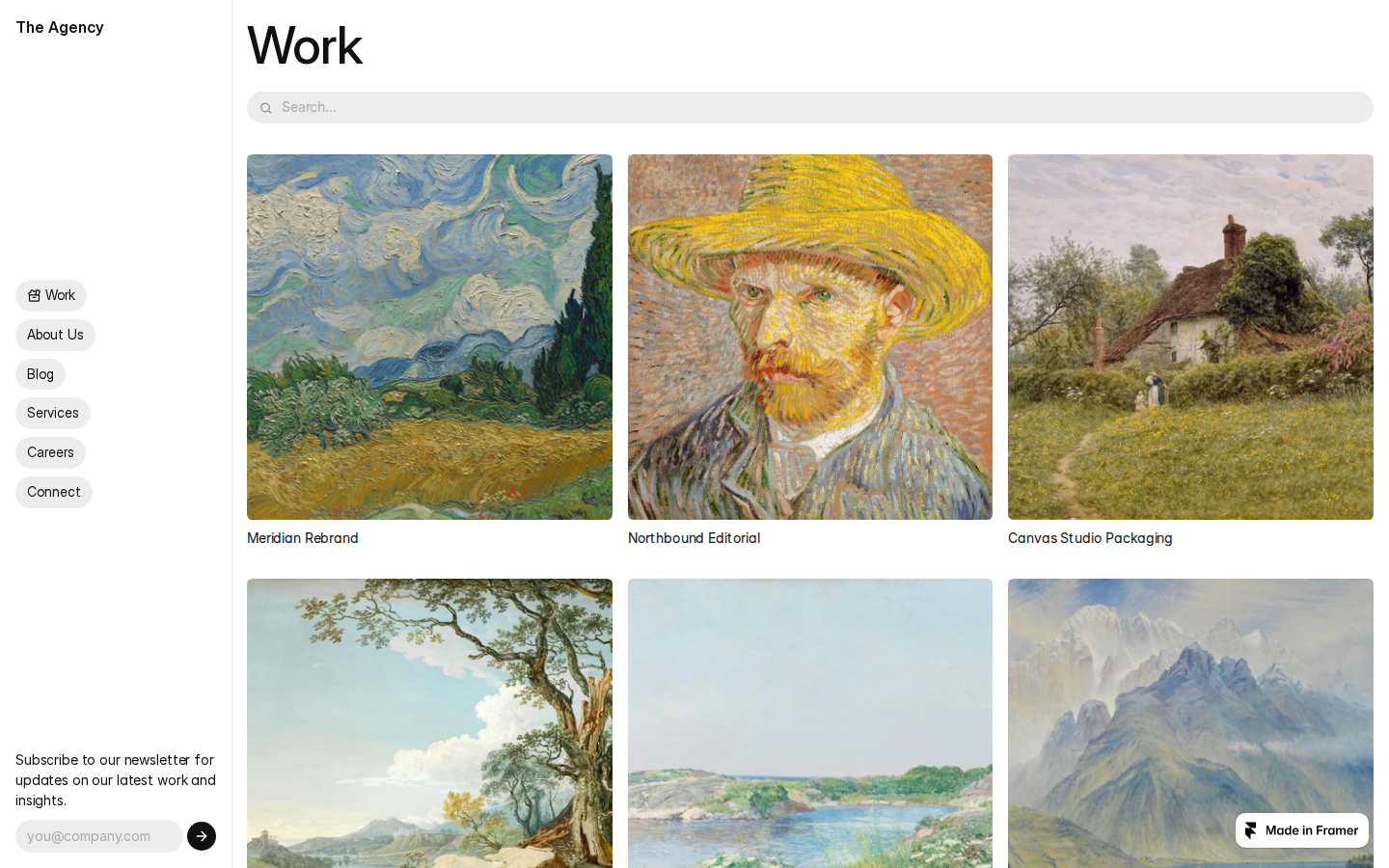Open the misty mountain painting thumbnail
The width and height of the screenshot is (1389, 868).
tap(1190, 723)
